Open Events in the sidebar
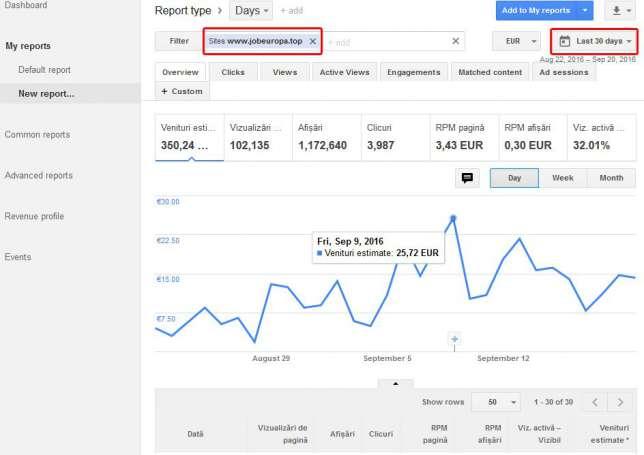The width and height of the screenshot is (644, 455). [18, 257]
